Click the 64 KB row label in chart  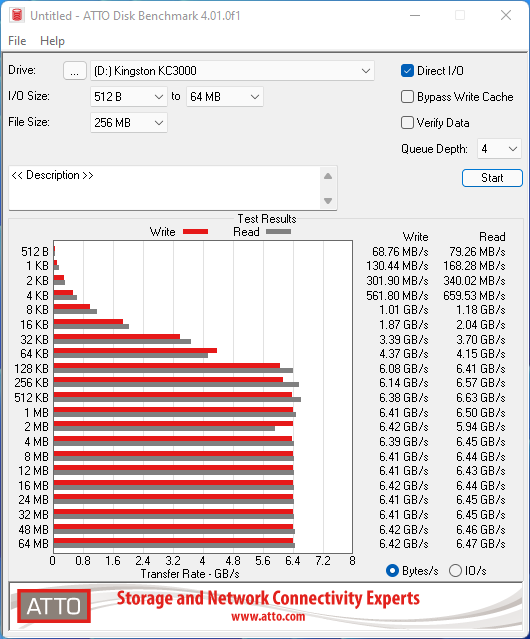click(34, 354)
